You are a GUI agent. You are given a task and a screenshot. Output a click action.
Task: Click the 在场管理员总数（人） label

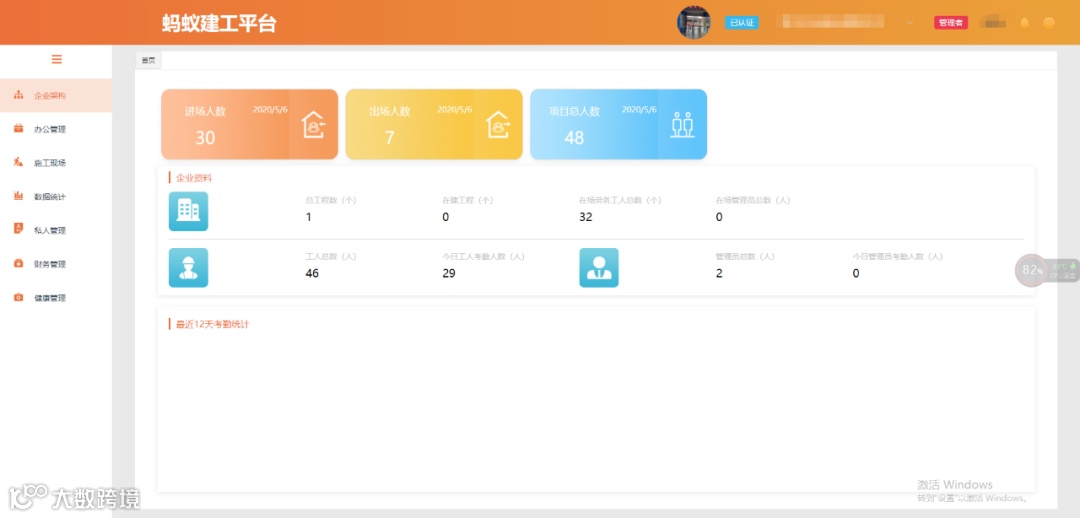(753, 200)
